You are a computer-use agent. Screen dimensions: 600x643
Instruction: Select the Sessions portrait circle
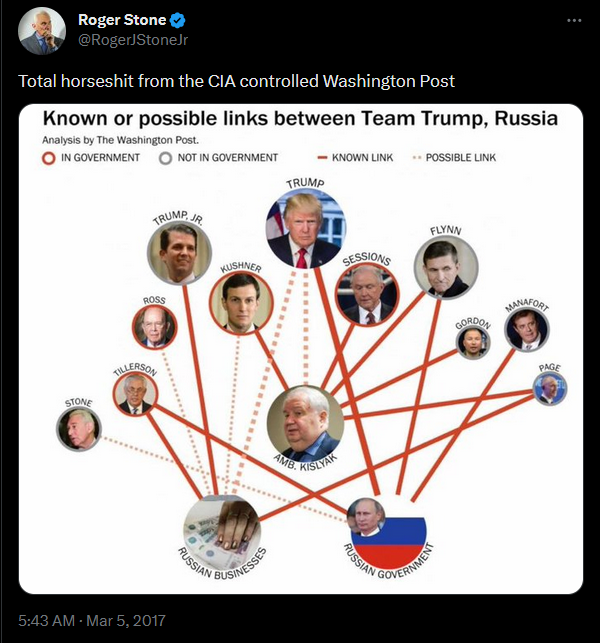point(367,294)
